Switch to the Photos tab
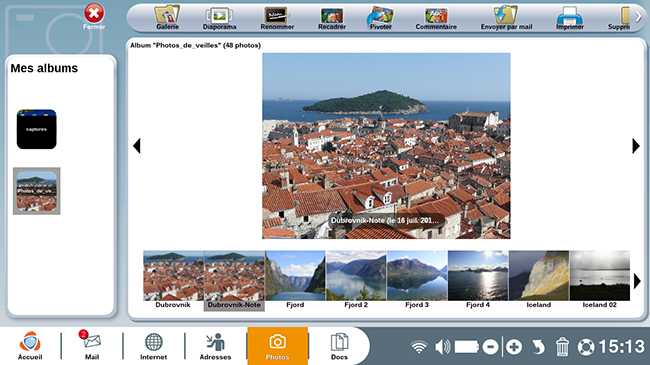This screenshot has width=650, height=365. [x=277, y=346]
